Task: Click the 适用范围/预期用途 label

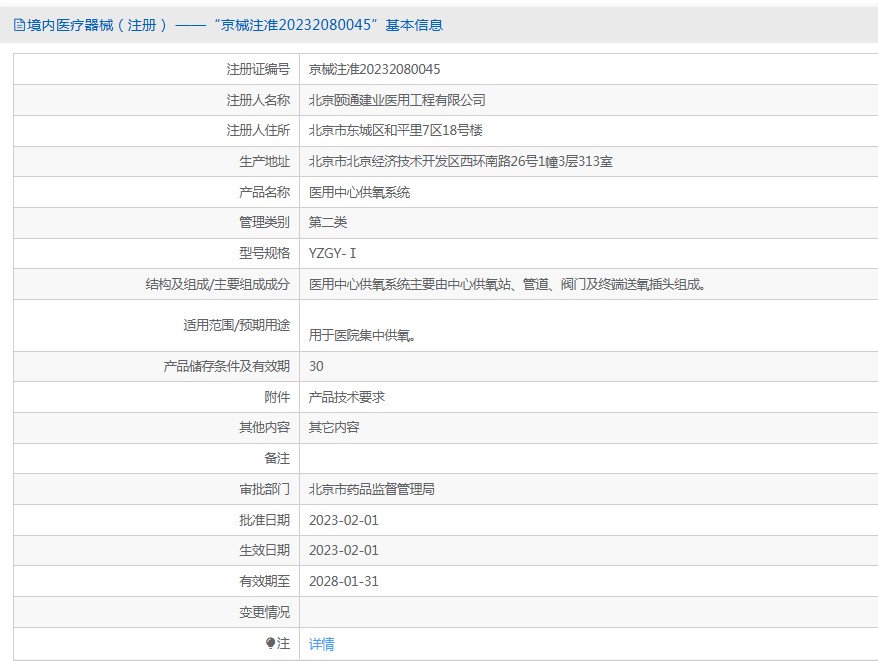Action: click(x=237, y=325)
